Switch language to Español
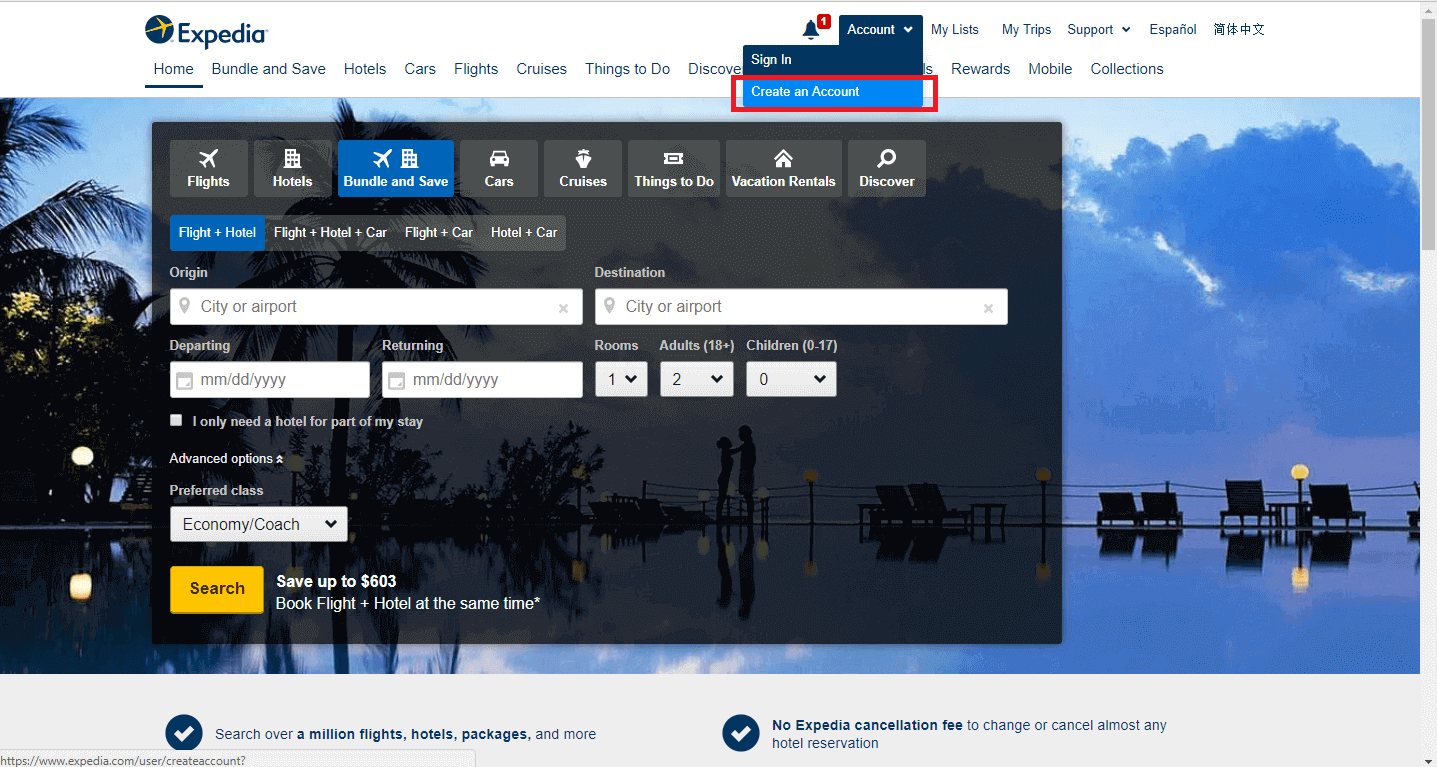Screen dimensions: 1437x767 1173,29
